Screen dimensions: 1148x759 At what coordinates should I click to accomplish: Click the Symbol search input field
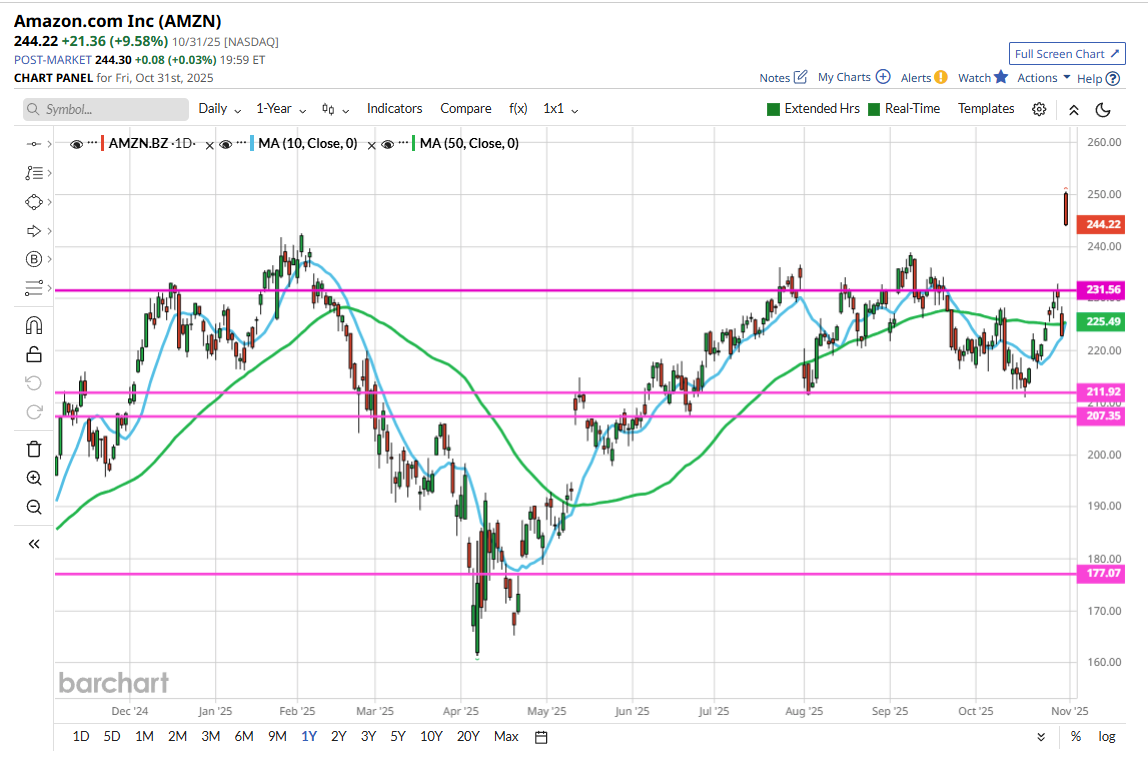coord(106,109)
